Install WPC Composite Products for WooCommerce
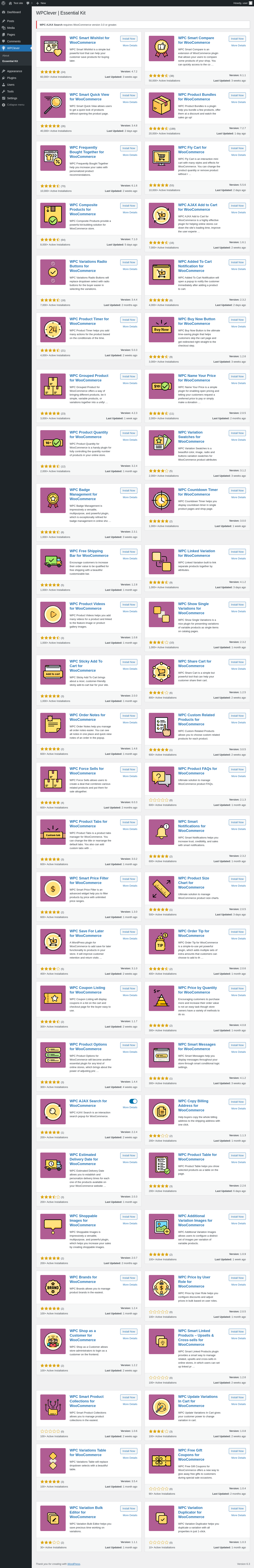Viewport: 254px width, 1568px height. point(129,206)
